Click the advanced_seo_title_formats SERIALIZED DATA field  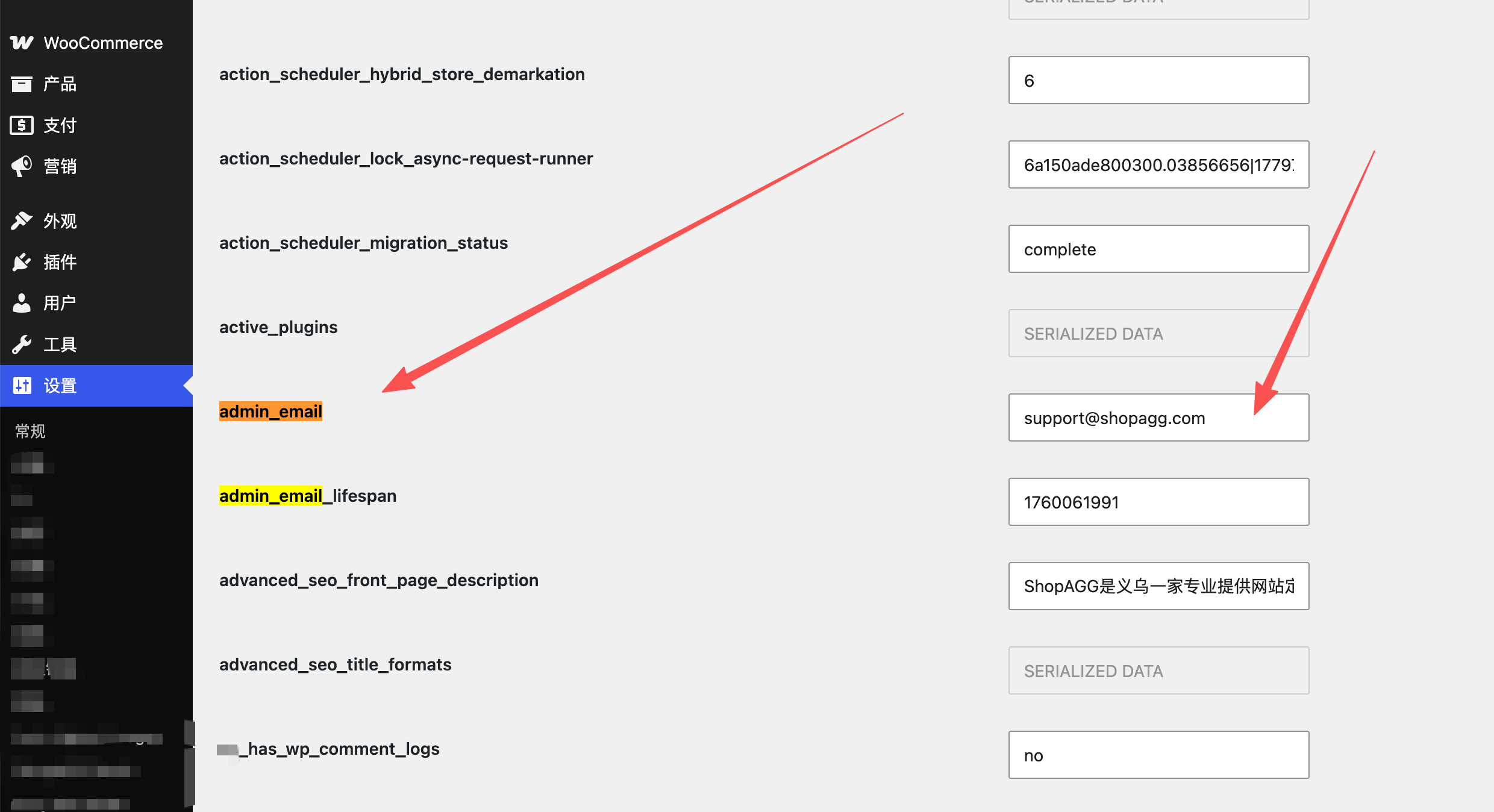(1158, 670)
